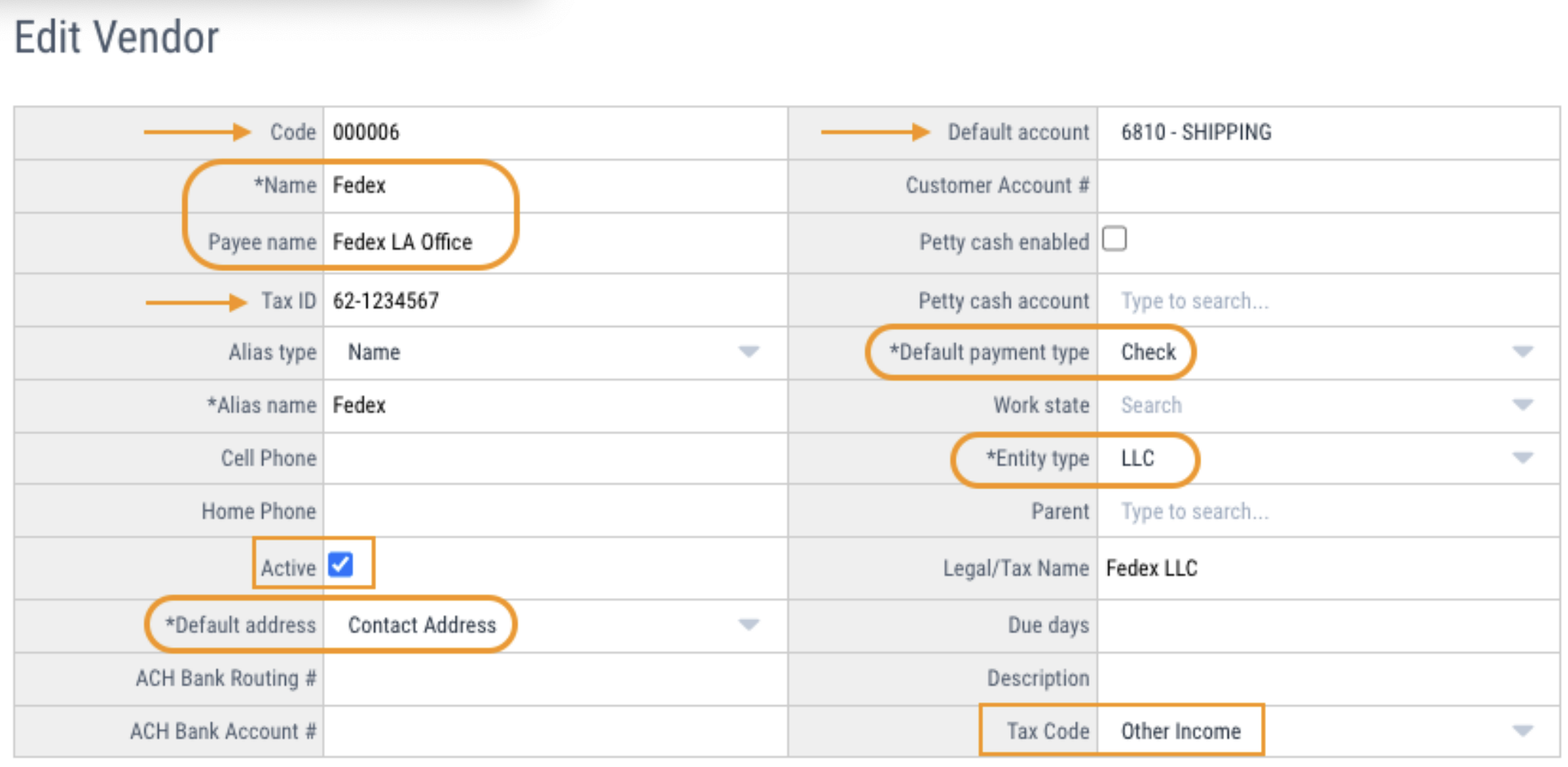Click the Payee name field Fedex LA Office

[555, 243]
